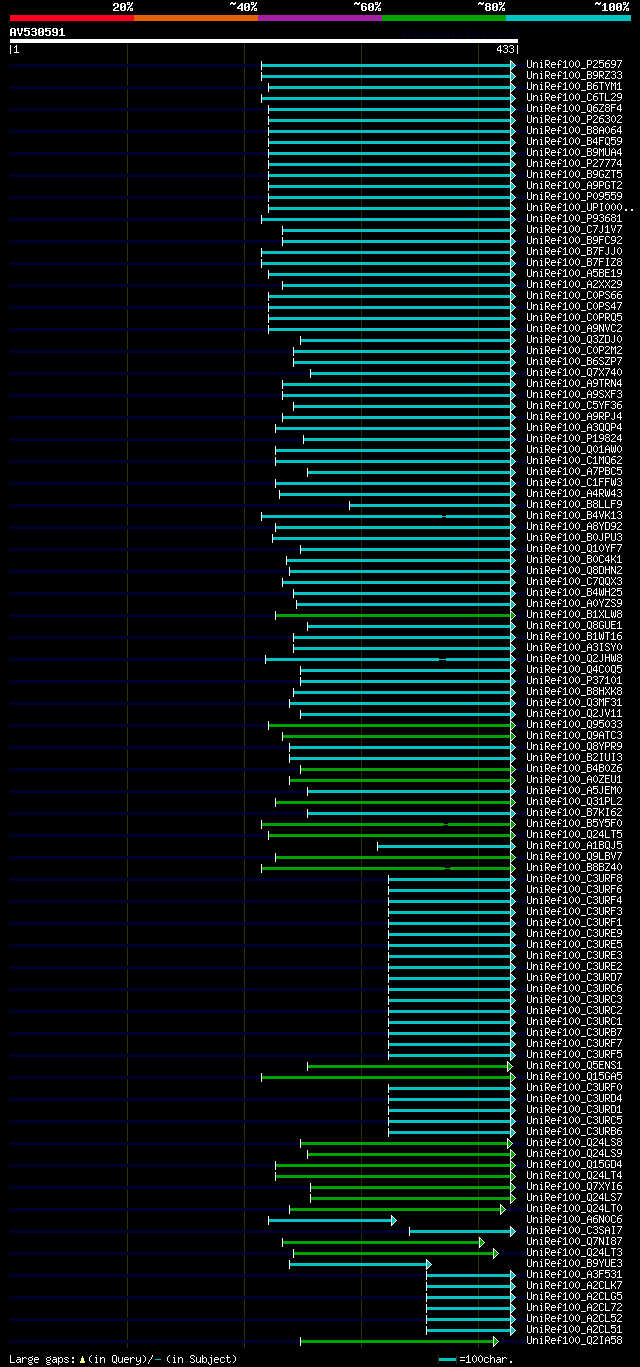Select the UniRef100_C3URC1 label
The height and width of the screenshot is (1367, 640).
[574, 1021]
